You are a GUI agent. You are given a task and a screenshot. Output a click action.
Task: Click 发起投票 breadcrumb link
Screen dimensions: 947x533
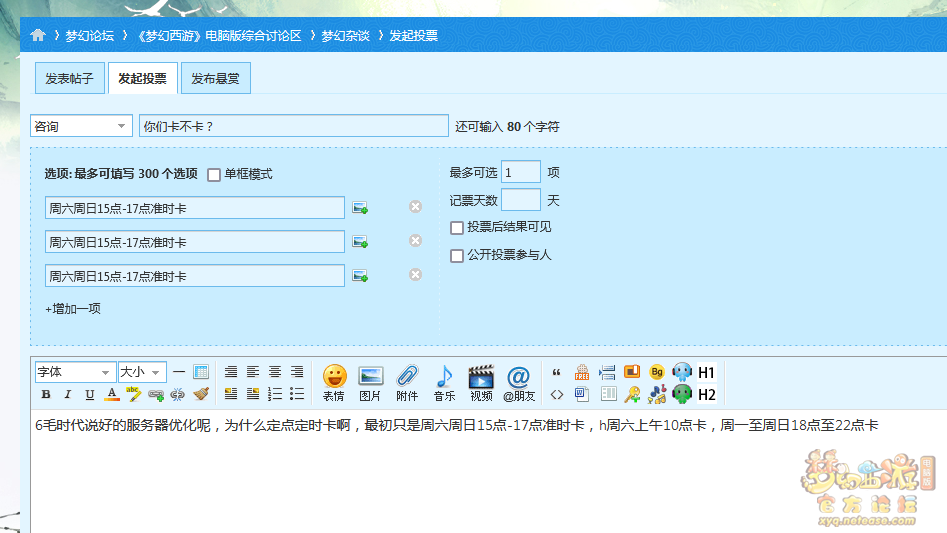click(414, 36)
